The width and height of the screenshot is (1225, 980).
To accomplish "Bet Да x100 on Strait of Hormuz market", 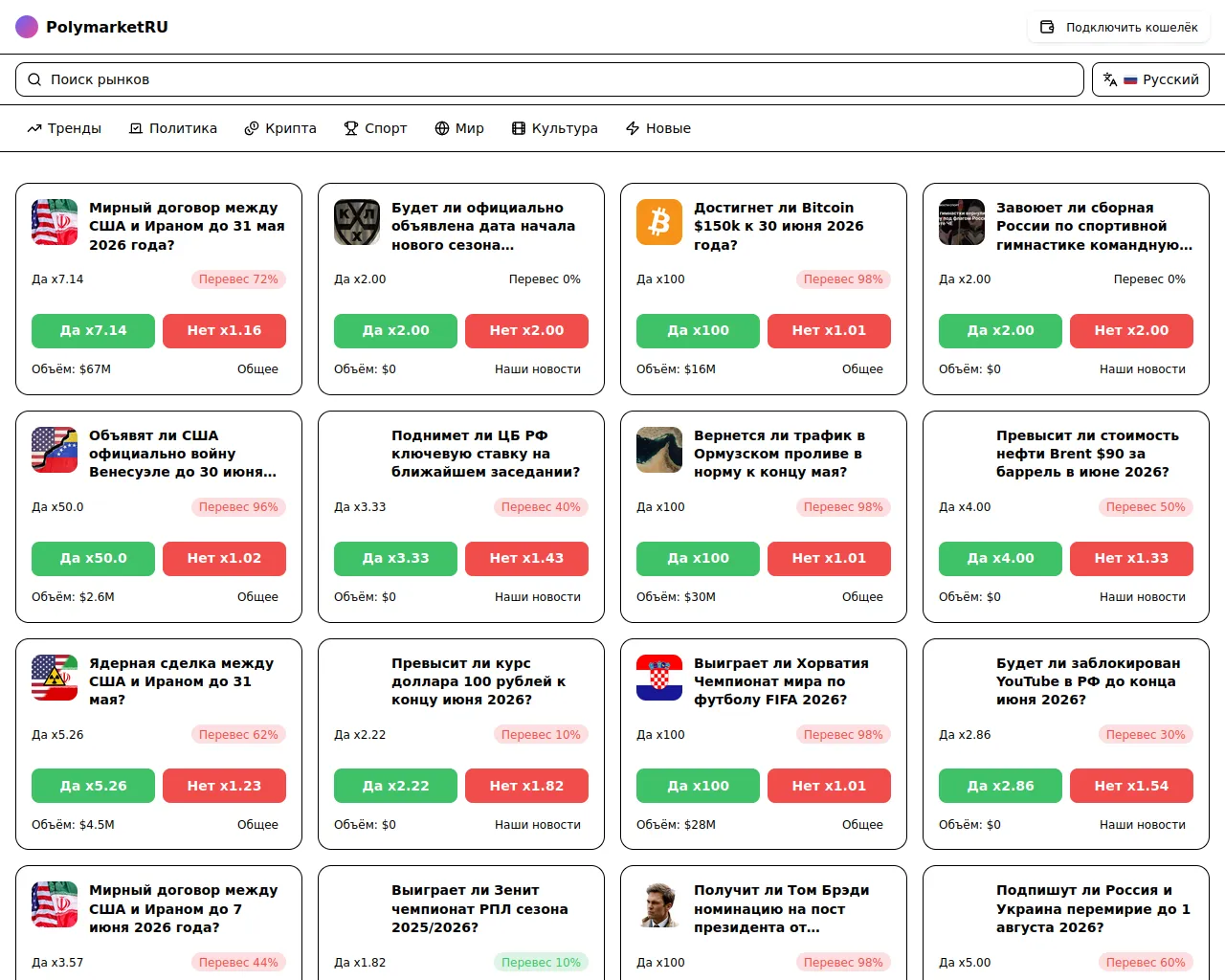I will (x=698, y=558).
